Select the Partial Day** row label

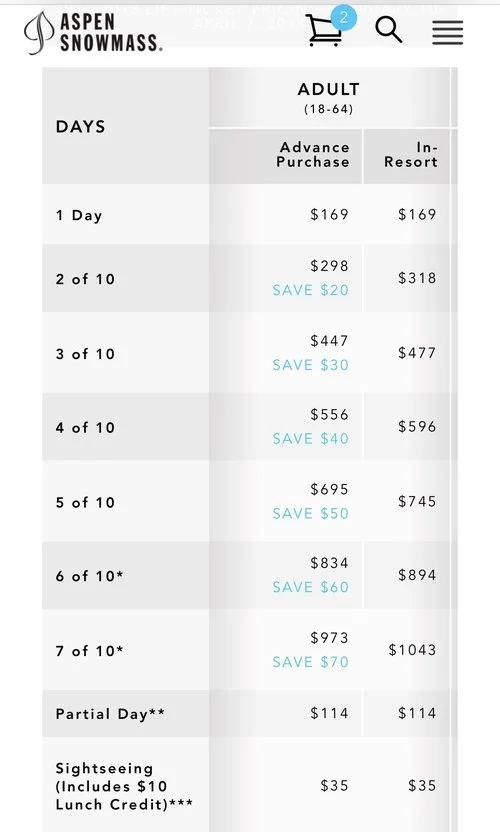[110, 714]
